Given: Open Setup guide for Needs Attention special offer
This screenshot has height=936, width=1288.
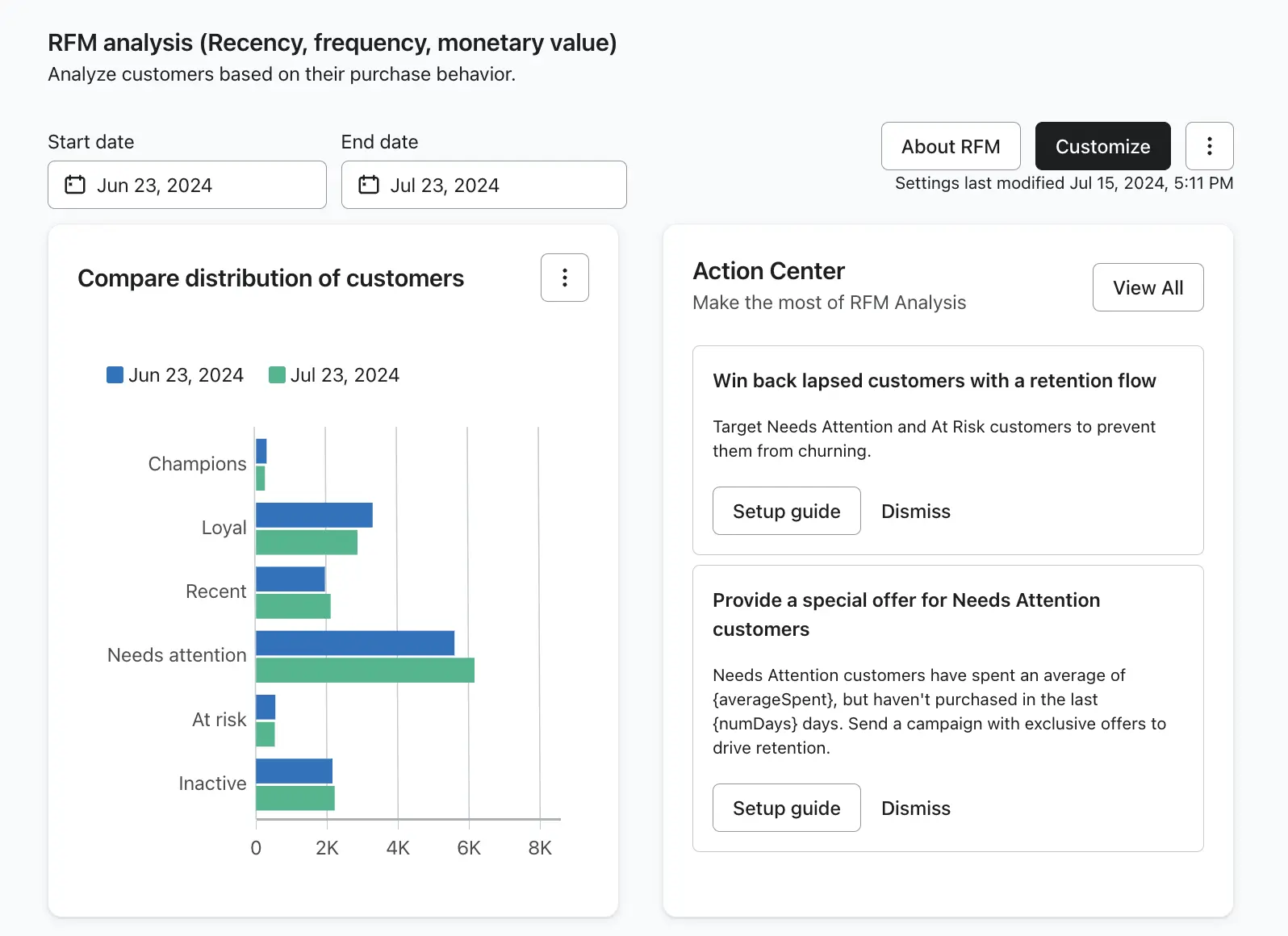Looking at the screenshot, I should point(786,808).
